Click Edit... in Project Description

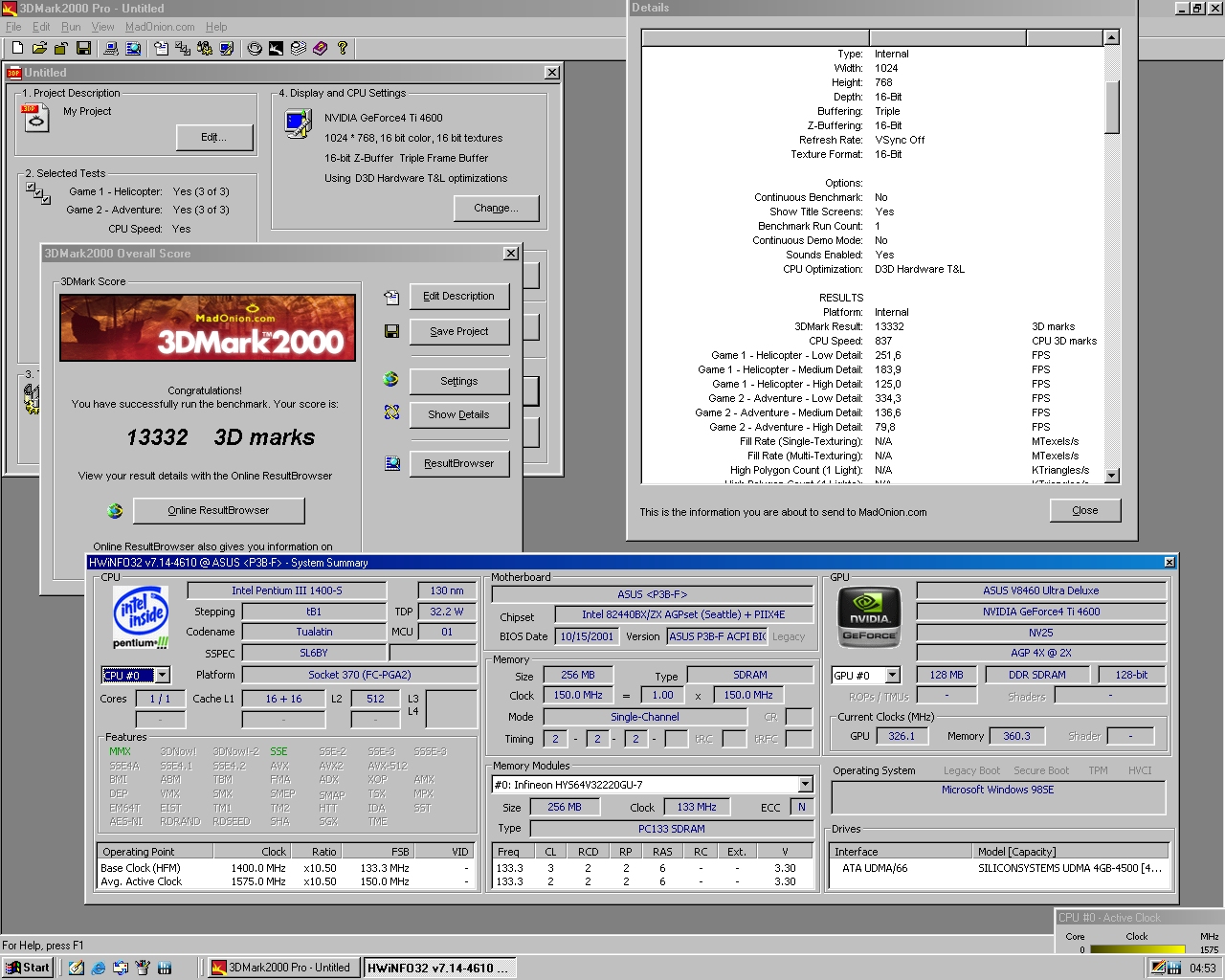tap(214, 138)
